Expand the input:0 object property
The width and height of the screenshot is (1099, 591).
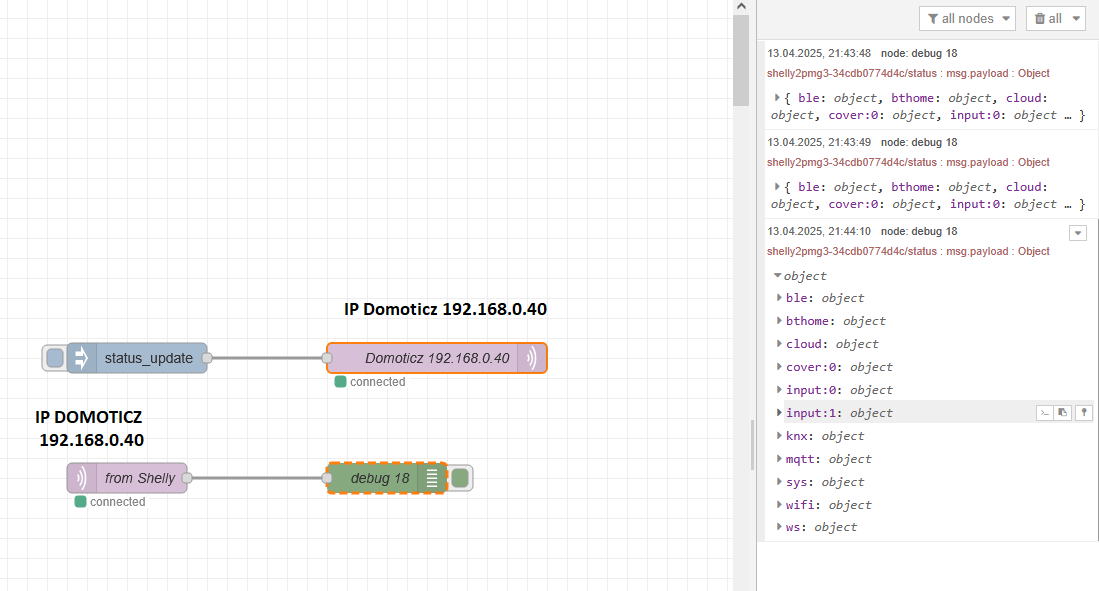pos(779,390)
